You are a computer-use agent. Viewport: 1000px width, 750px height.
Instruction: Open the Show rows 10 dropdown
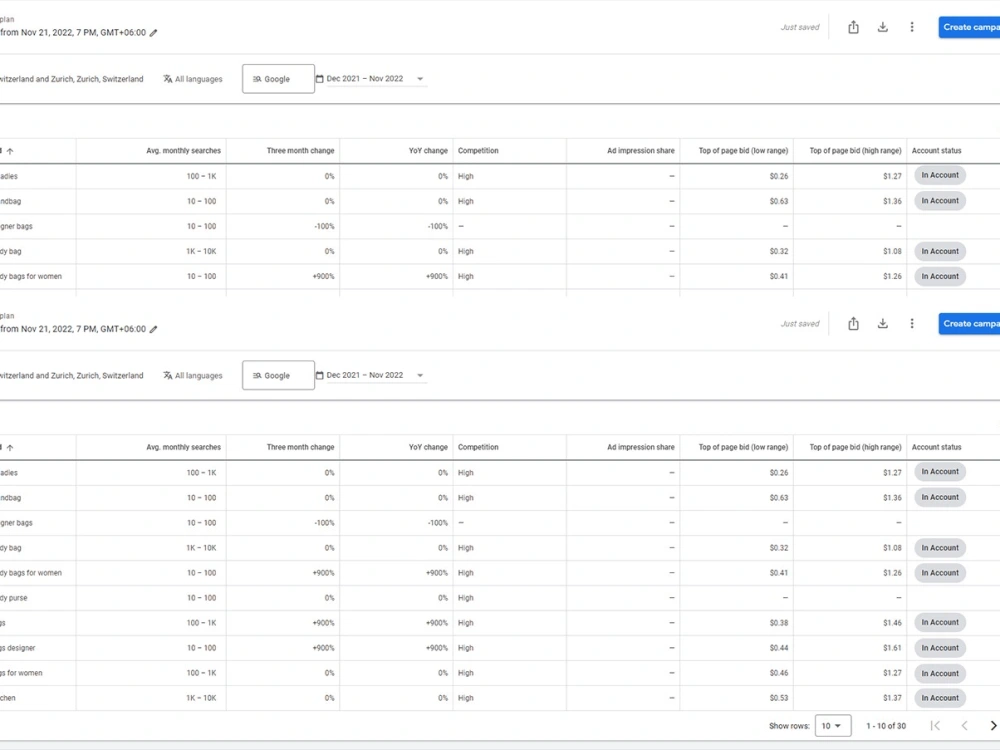(832, 726)
